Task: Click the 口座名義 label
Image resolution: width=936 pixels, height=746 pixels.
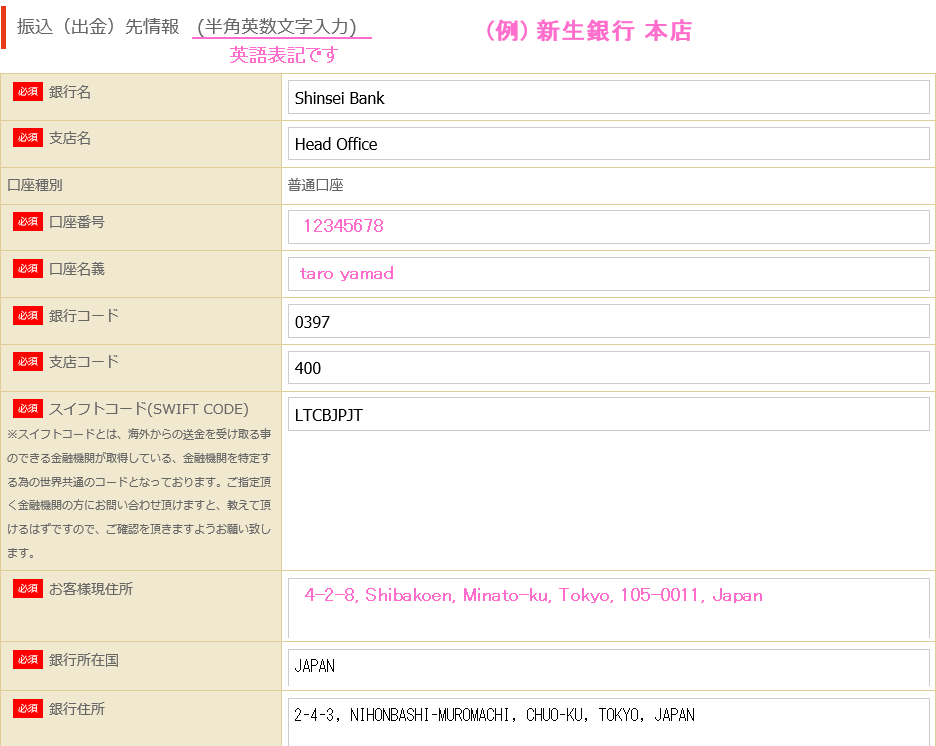Action: tap(76, 269)
